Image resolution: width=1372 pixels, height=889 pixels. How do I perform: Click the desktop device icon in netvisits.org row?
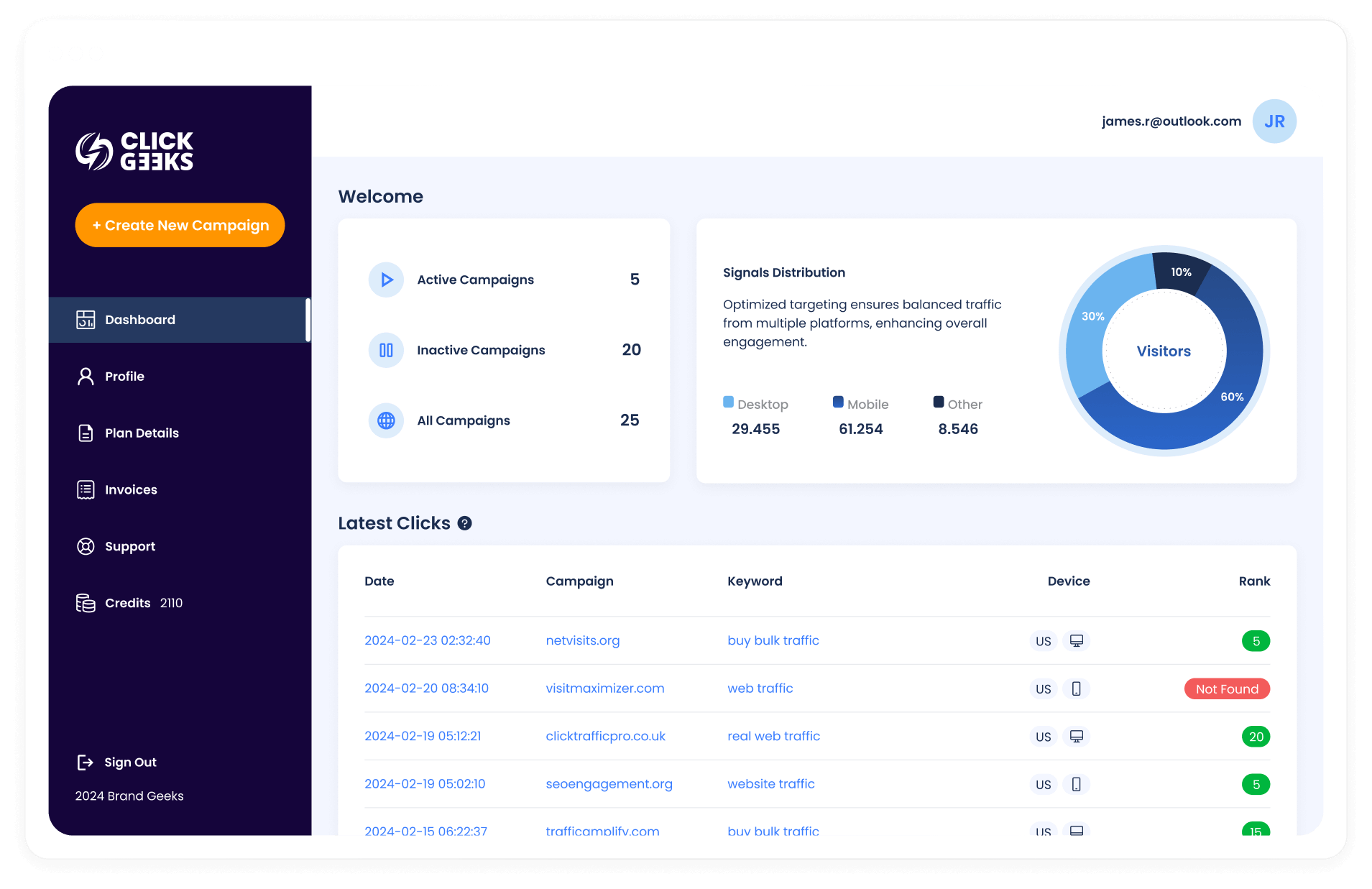(x=1077, y=641)
